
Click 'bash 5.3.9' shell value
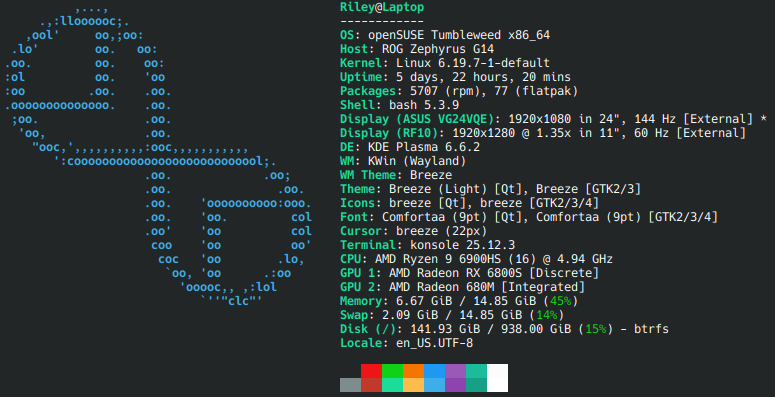click(x=424, y=105)
